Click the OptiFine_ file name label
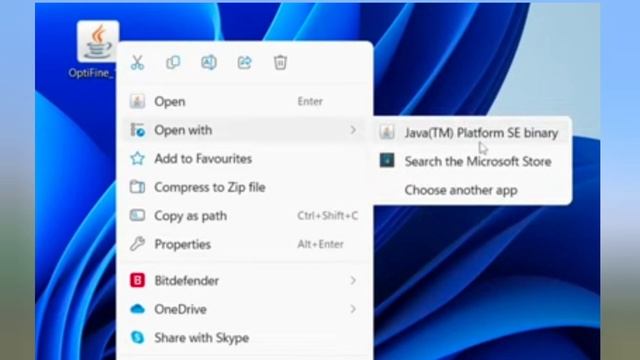This screenshot has height=360, width=640. (92, 73)
